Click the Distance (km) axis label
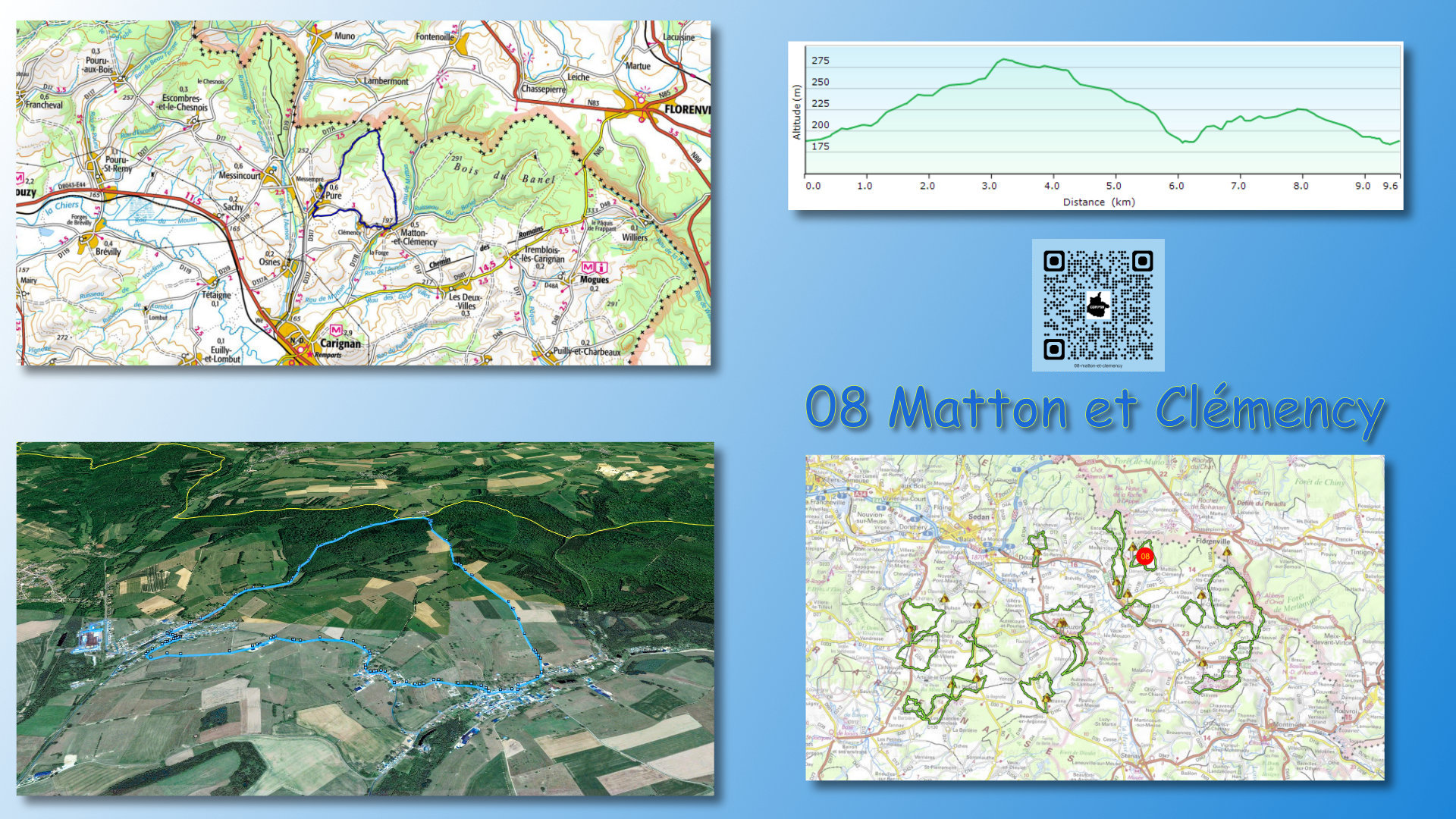Viewport: 1456px width, 819px height. 1098,202
